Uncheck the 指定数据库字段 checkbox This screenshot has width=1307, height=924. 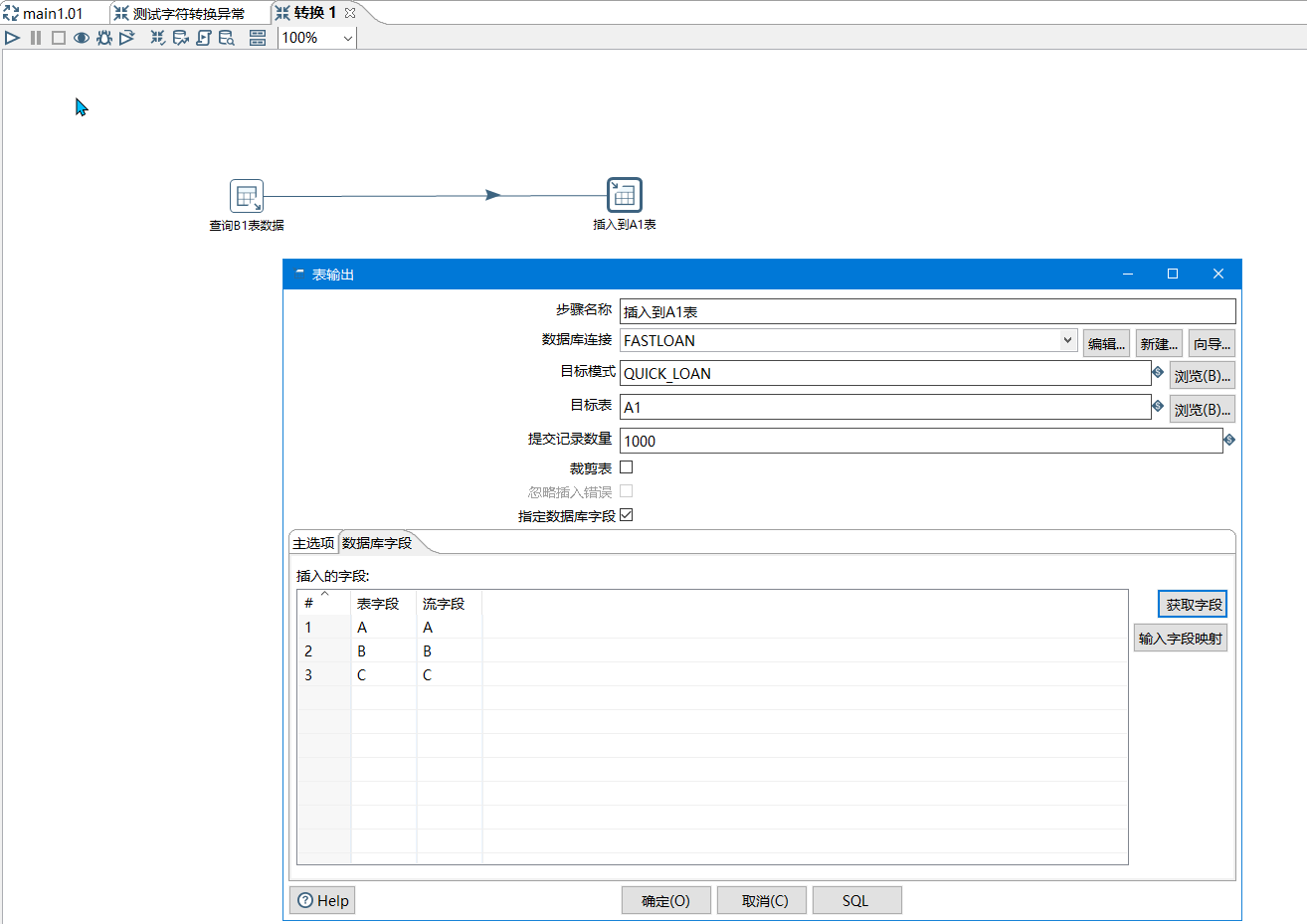coord(627,515)
